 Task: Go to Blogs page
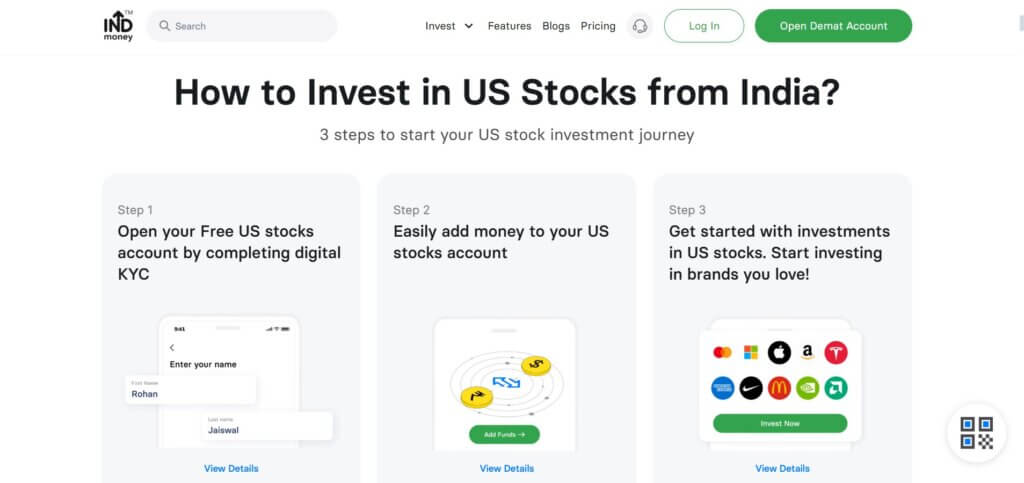click(556, 26)
